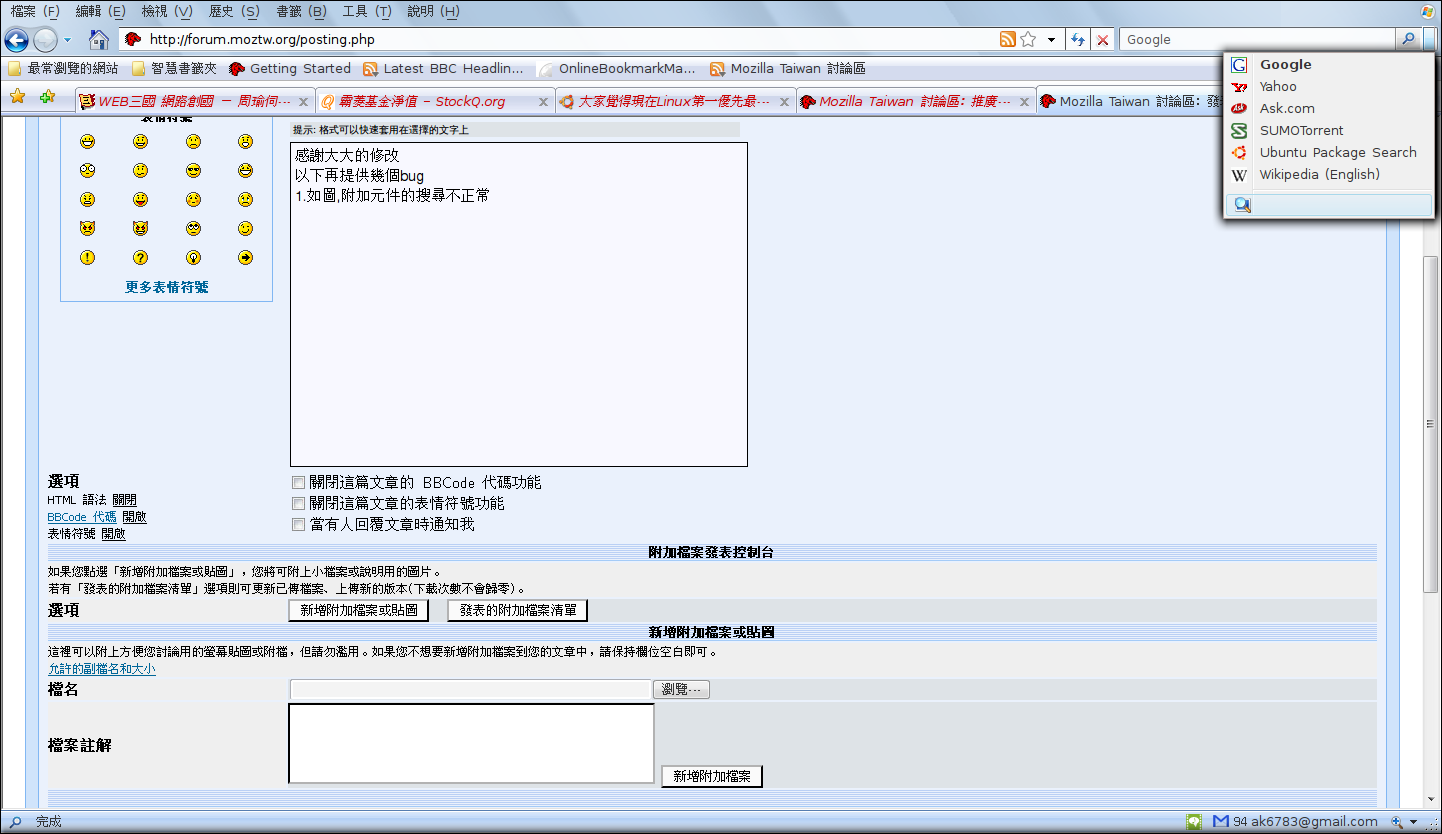Screen dimensions: 1442x834
Task: Click the greyed Forward arrow button
Action: (x=45, y=40)
